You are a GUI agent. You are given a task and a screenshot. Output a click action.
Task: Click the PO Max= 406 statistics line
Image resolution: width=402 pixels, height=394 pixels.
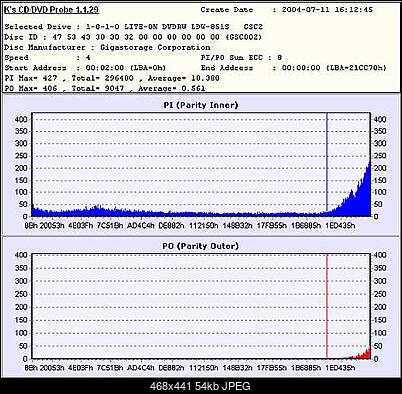coord(105,88)
